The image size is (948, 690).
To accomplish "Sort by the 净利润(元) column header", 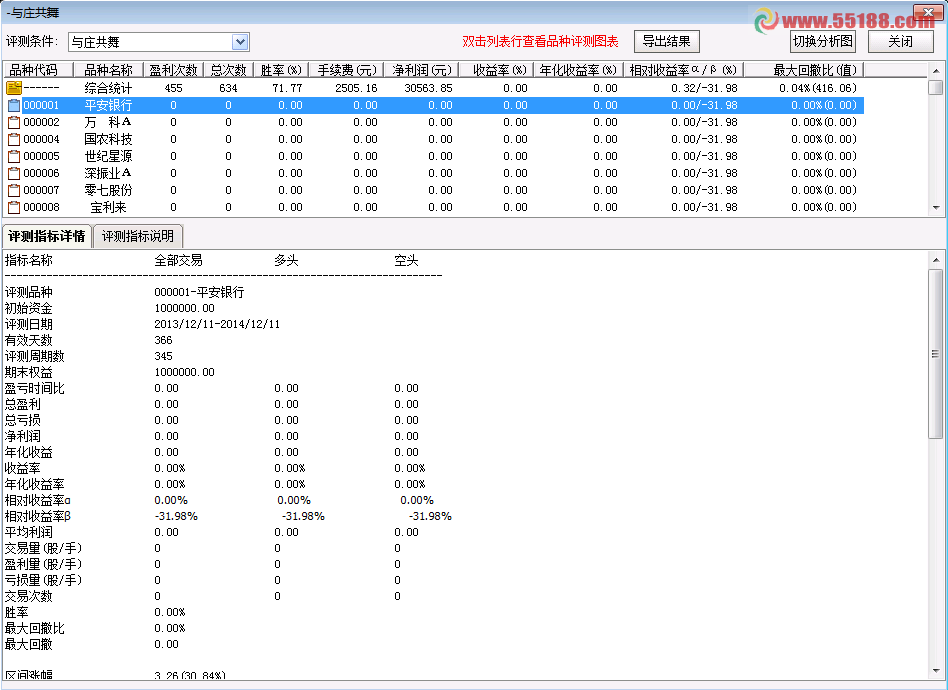I will click(422, 70).
